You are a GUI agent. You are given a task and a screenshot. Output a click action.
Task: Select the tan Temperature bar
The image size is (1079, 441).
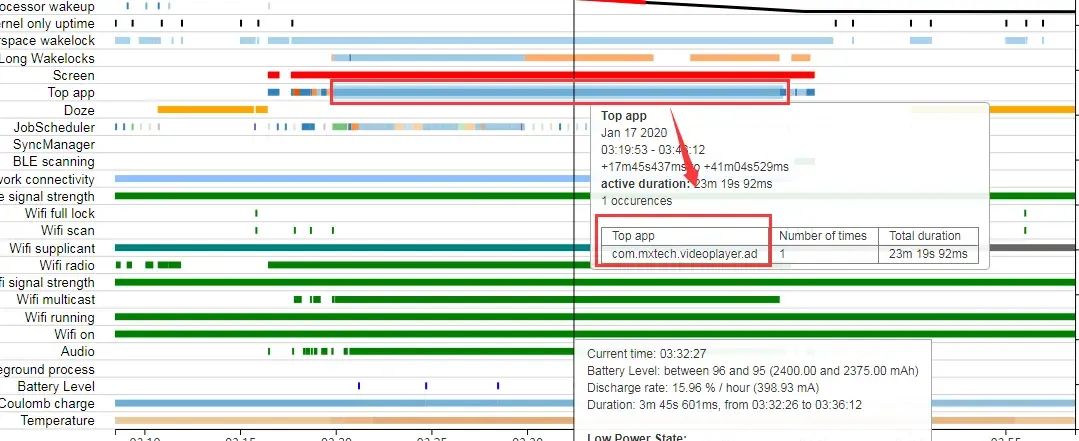point(344,420)
